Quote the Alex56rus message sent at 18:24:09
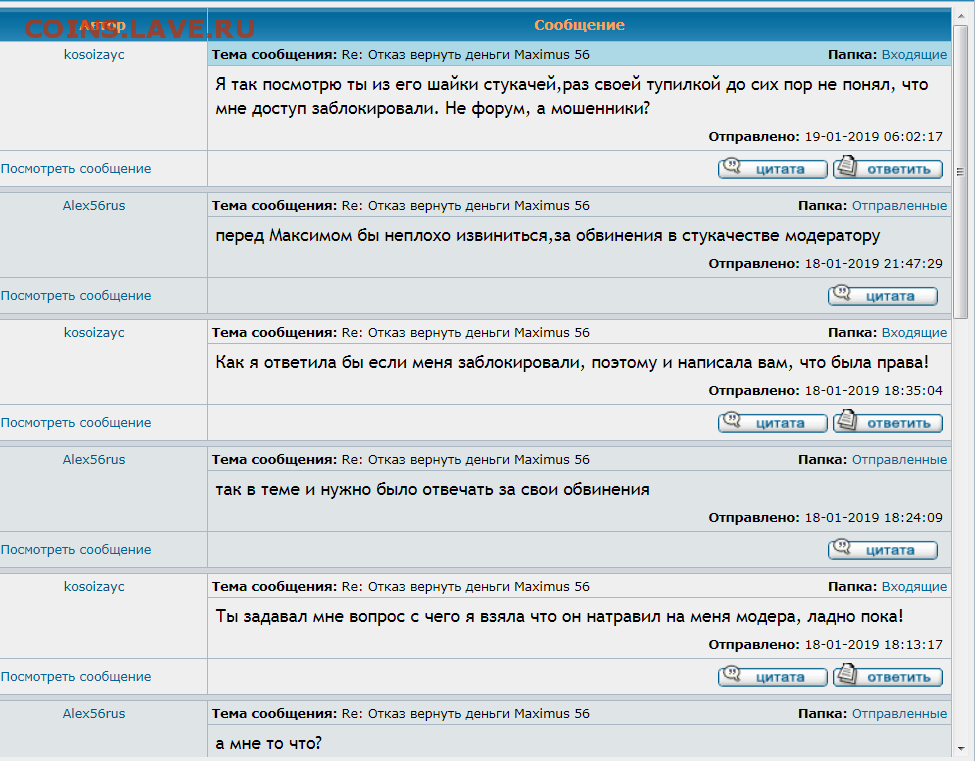The height and width of the screenshot is (761, 977). click(882, 550)
